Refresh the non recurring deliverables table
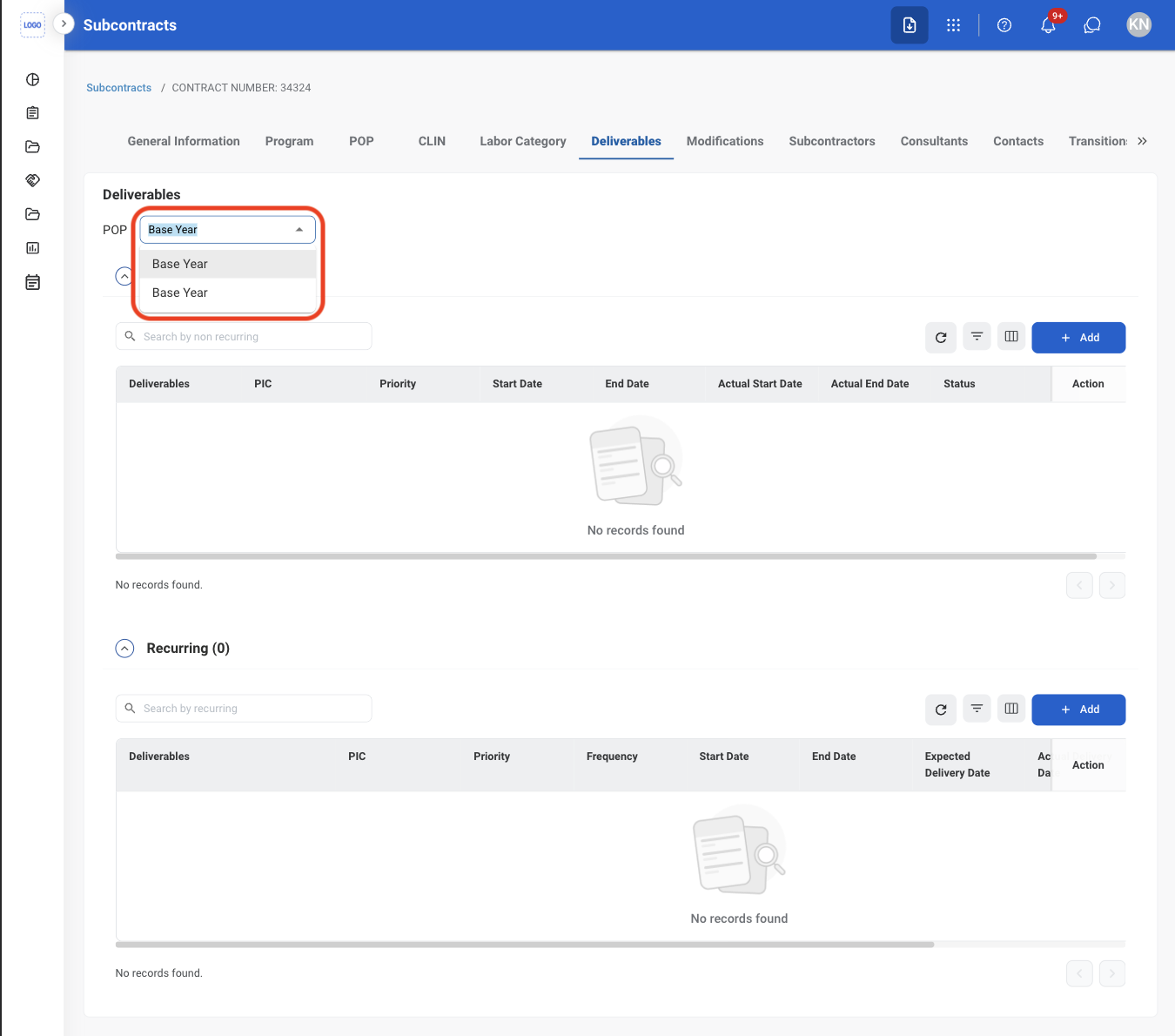The image size is (1175, 1036). pos(941,338)
